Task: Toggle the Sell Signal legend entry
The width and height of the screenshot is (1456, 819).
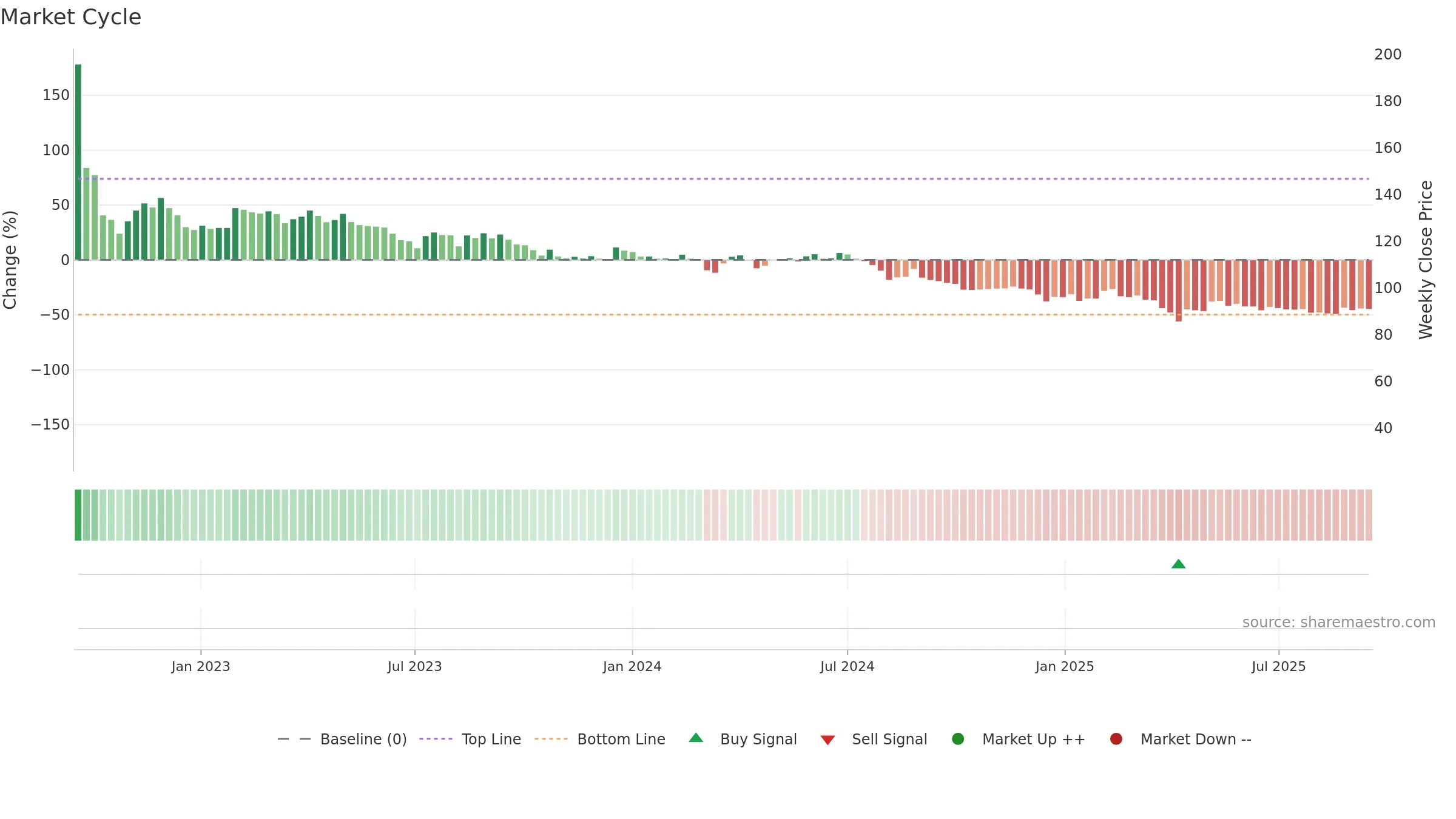Action: 874,739
